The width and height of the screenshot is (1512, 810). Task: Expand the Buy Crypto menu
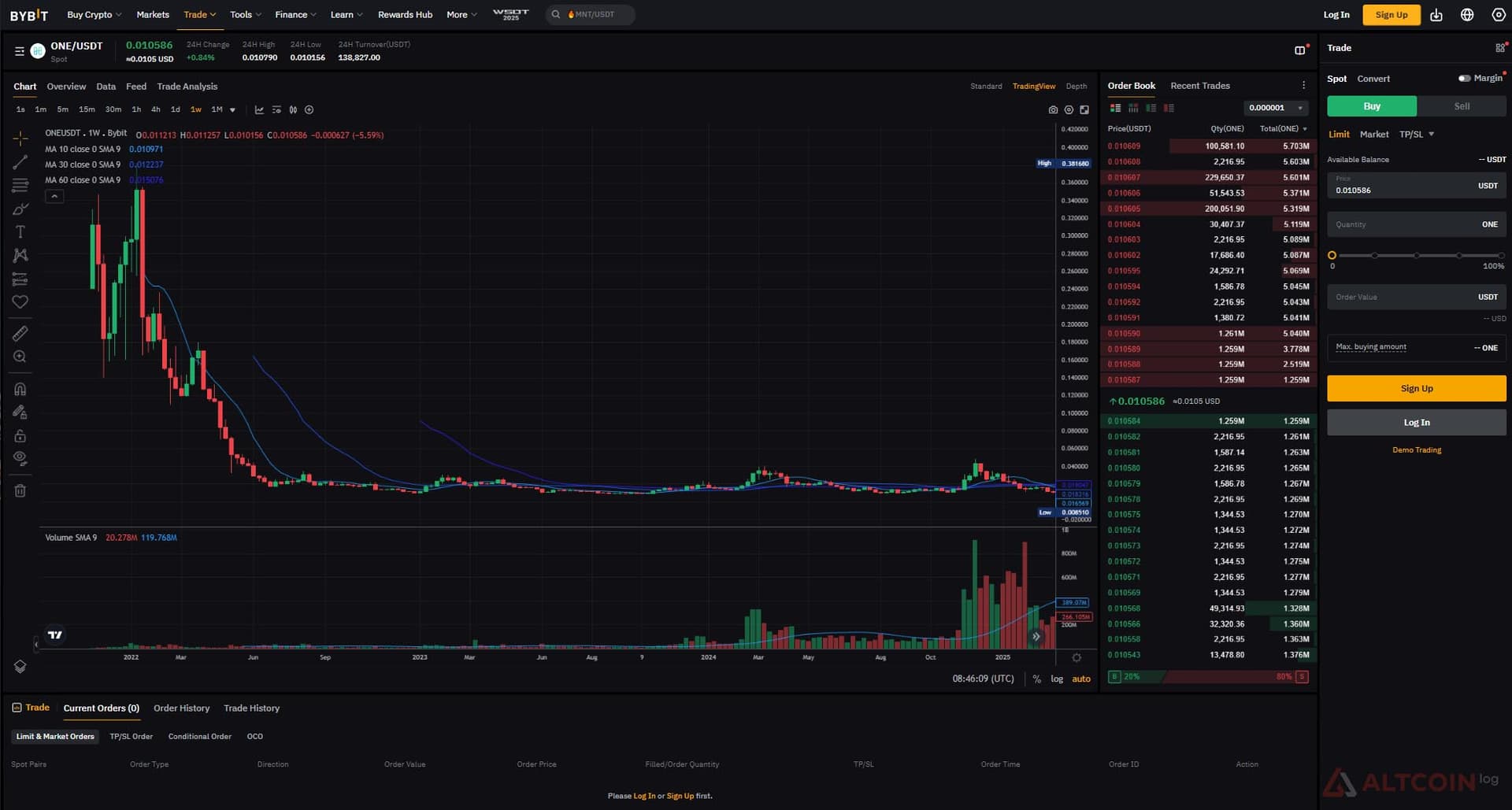pyautogui.click(x=94, y=15)
